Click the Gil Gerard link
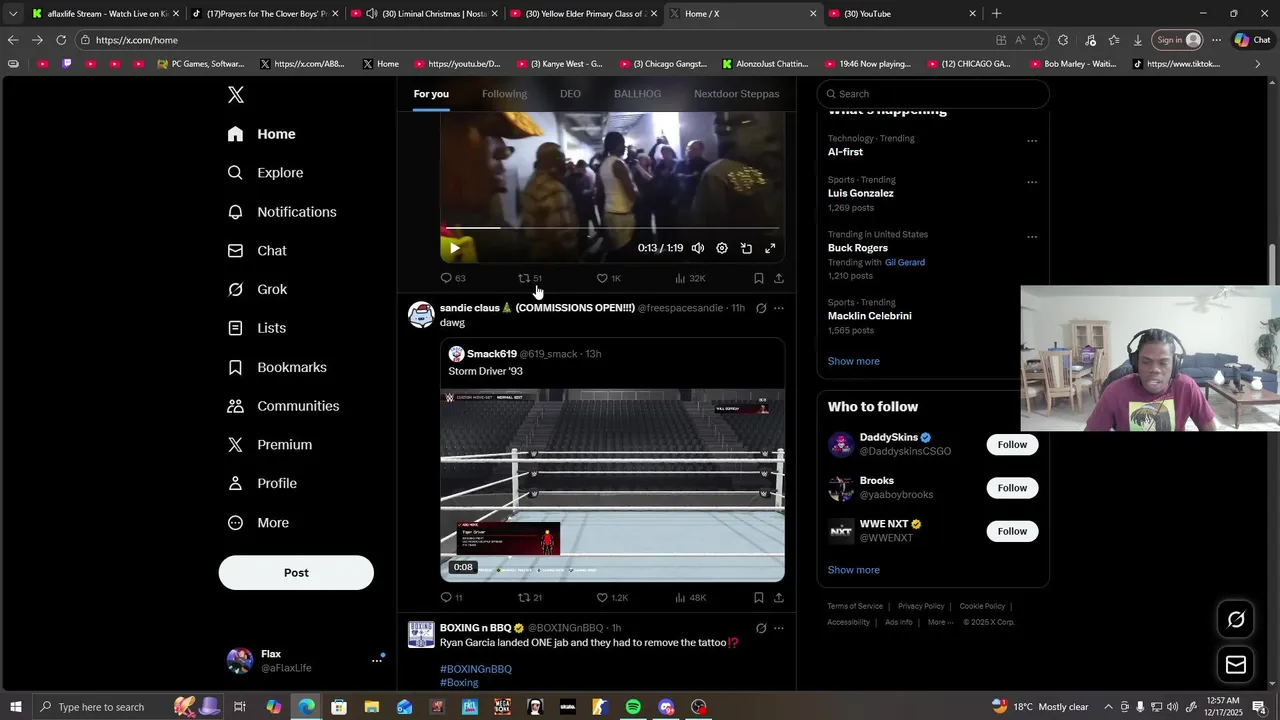The image size is (1280, 720). coord(905,262)
